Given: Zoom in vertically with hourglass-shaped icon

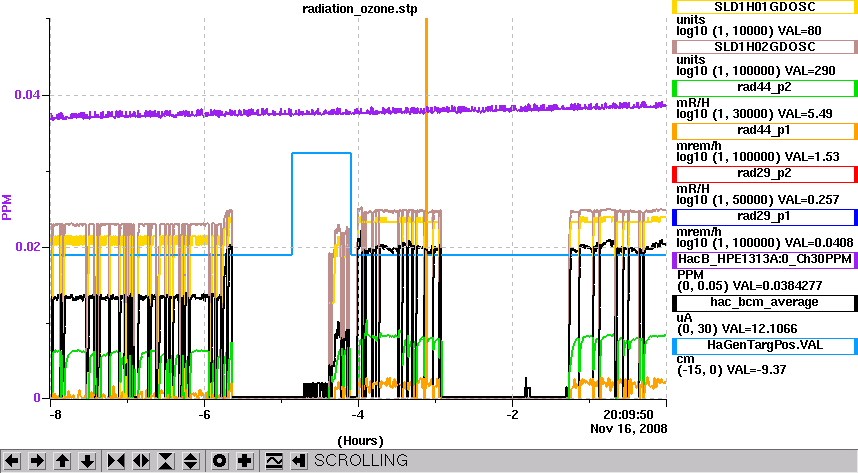Looking at the screenshot, I should 166,461.
